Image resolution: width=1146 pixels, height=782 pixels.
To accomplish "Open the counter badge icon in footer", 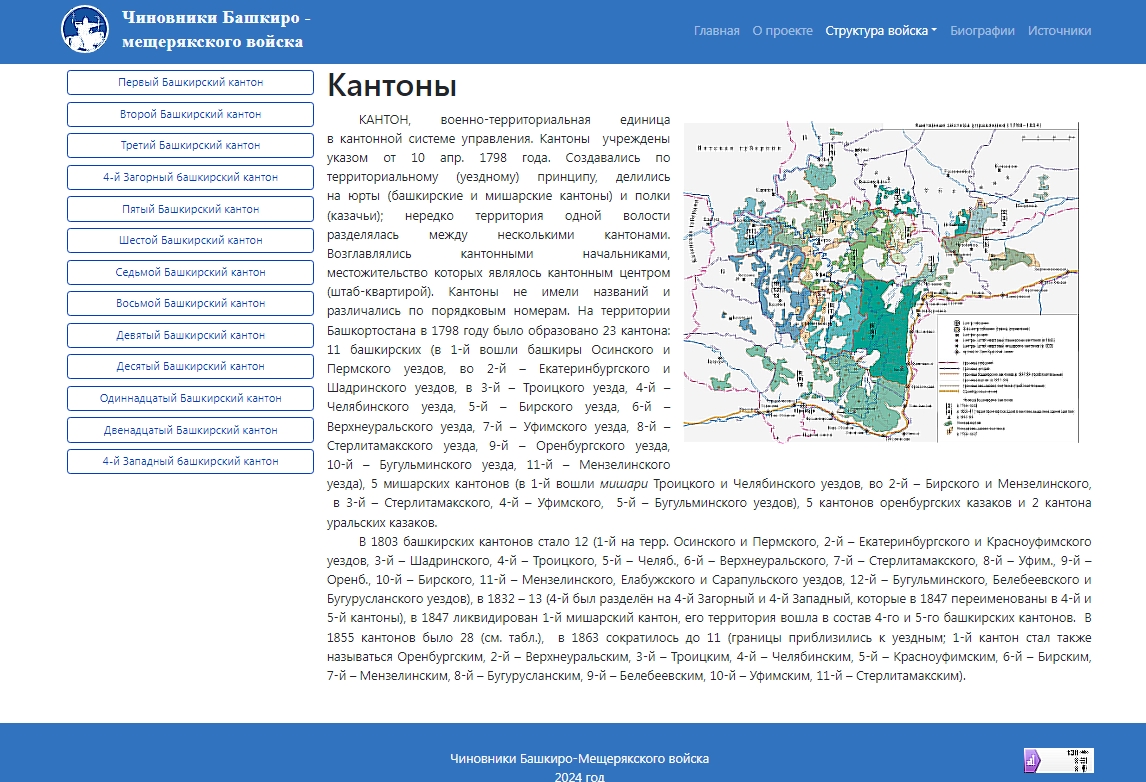I will coord(1058,761).
